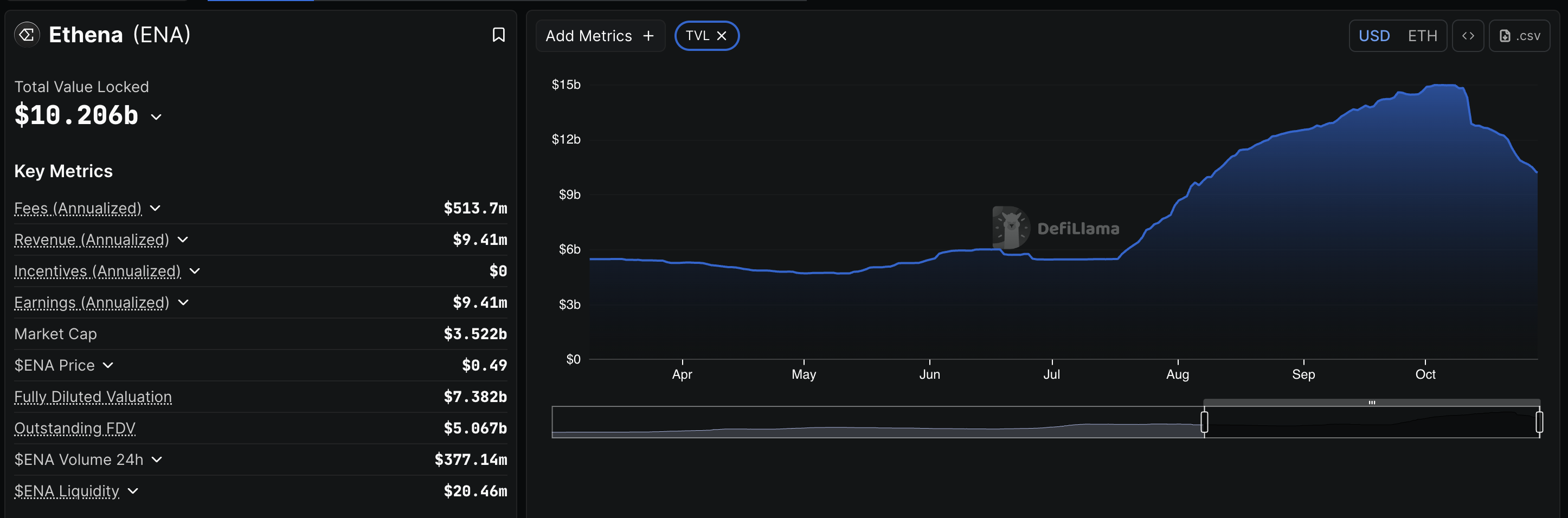
Task: Open the embed chart code icon
Action: tap(1468, 36)
